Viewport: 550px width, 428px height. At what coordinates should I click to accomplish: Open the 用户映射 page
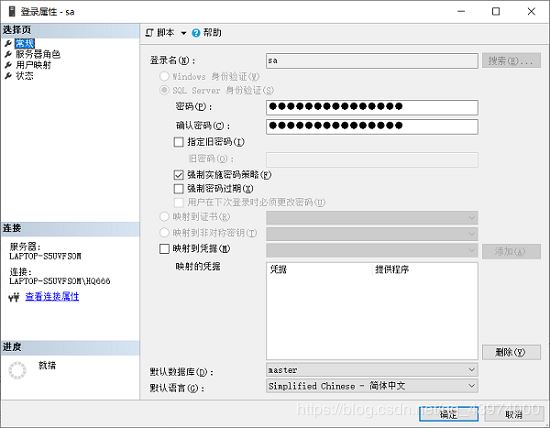tap(33, 65)
